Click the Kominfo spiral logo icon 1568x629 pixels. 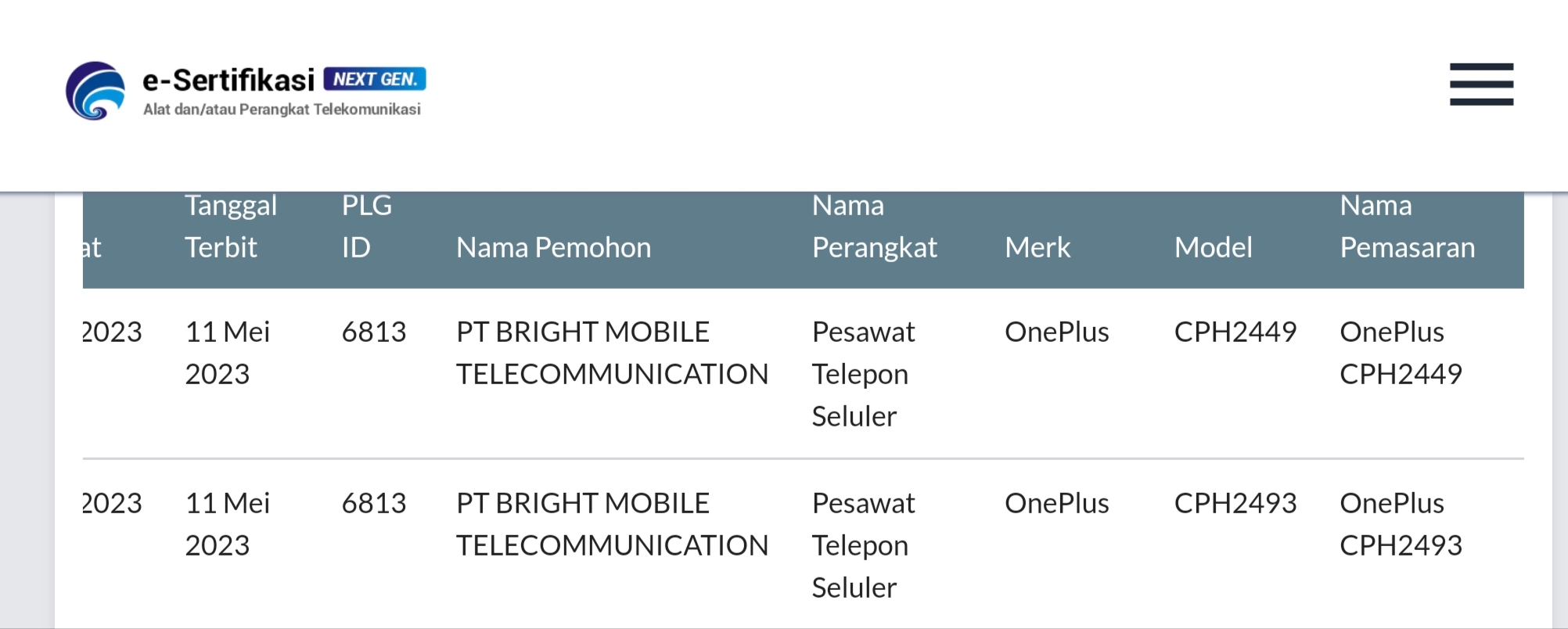coord(95,91)
